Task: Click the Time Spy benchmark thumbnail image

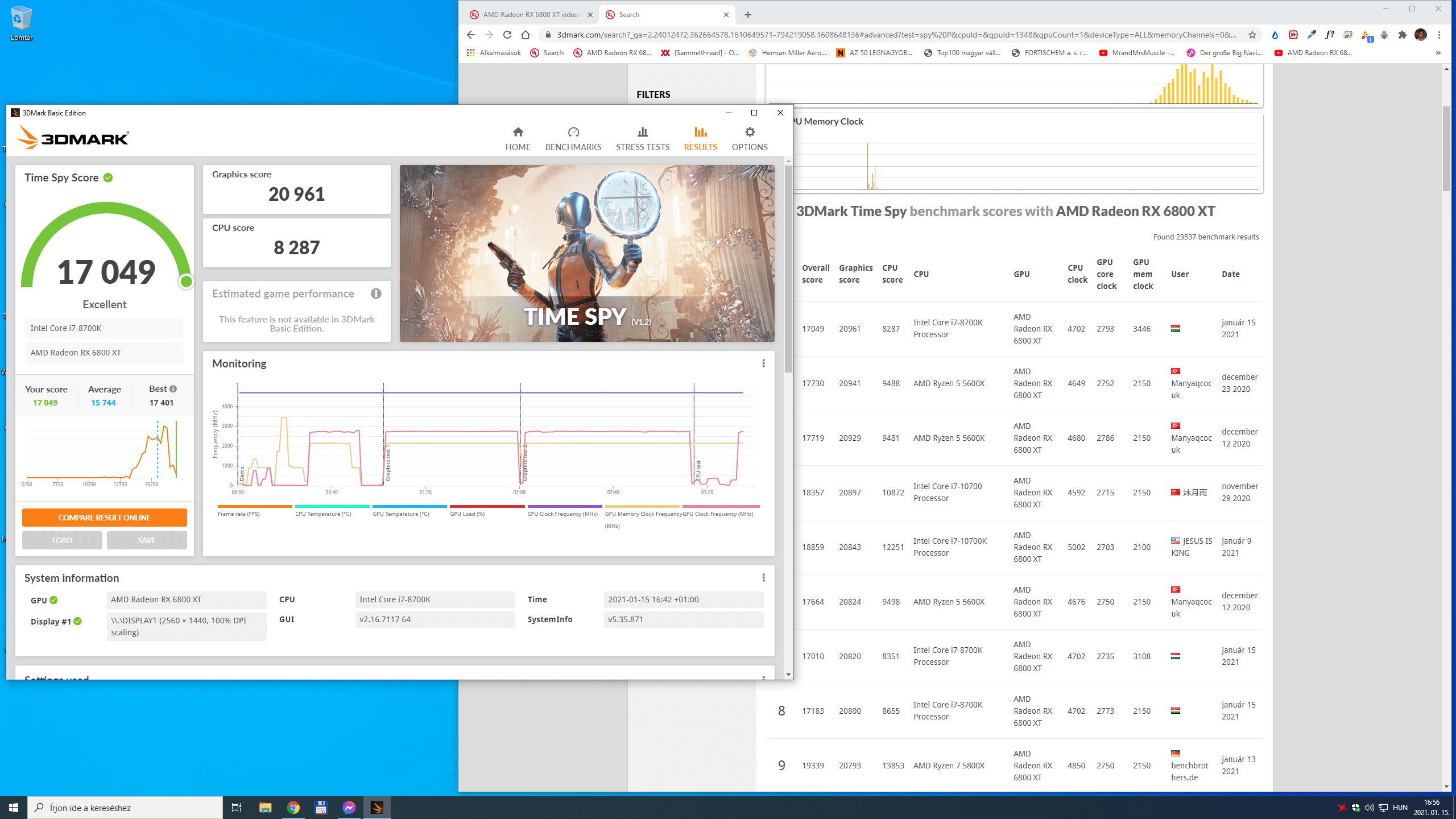Action: (586, 253)
